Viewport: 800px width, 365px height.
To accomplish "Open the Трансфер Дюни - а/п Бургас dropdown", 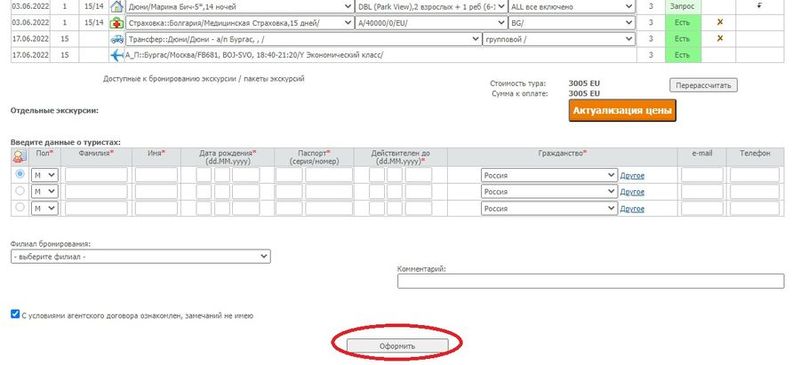I will pos(303,39).
